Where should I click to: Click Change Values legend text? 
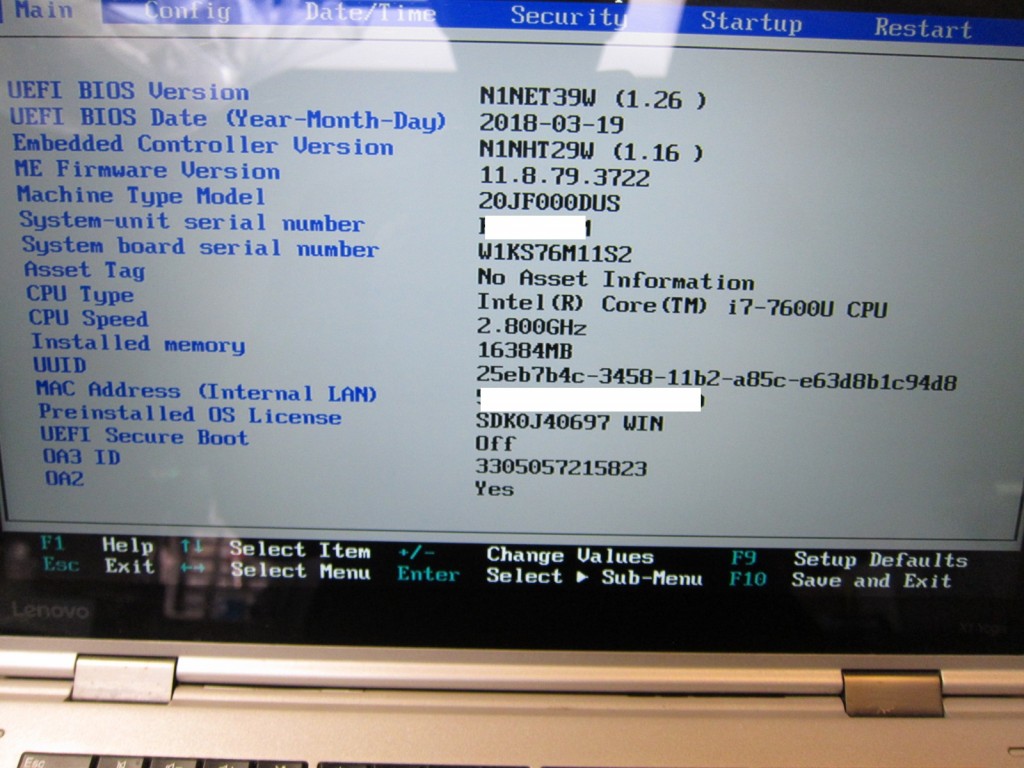point(570,556)
